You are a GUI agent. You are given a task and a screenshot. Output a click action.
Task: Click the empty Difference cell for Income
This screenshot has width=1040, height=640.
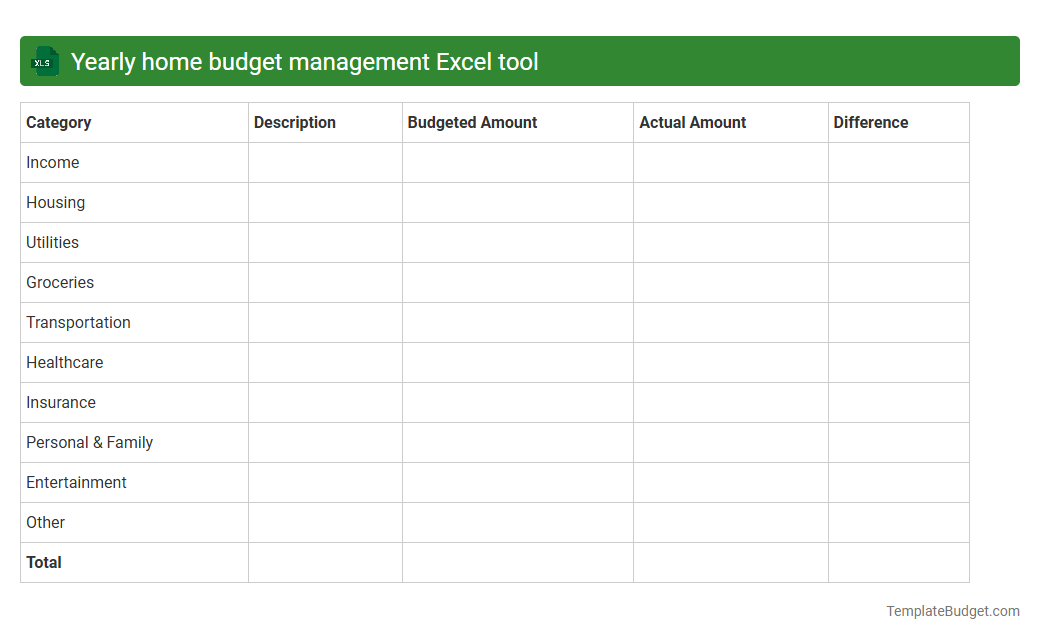(x=897, y=162)
